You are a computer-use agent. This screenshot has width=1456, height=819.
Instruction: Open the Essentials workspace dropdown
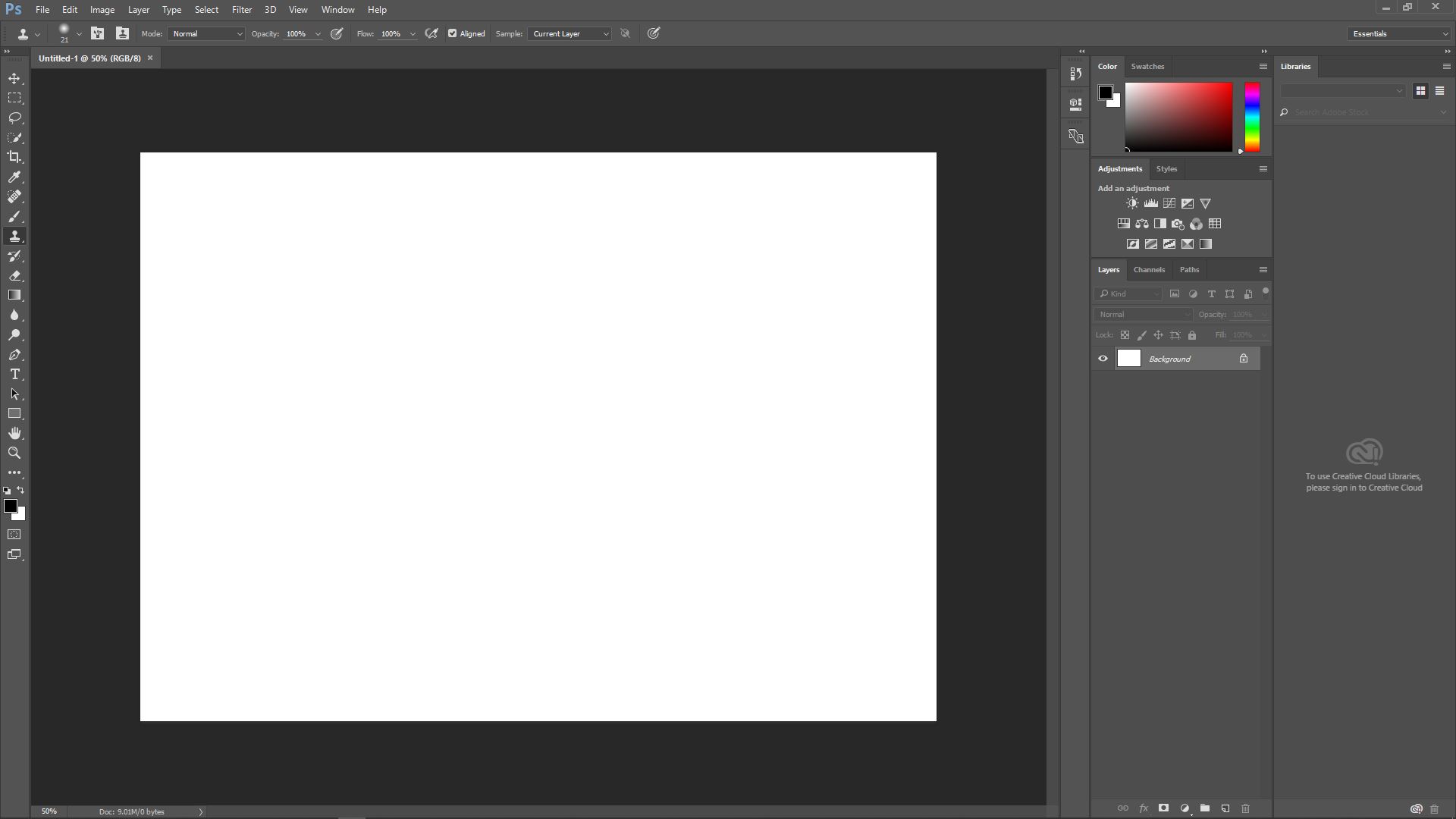(x=1399, y=33)
